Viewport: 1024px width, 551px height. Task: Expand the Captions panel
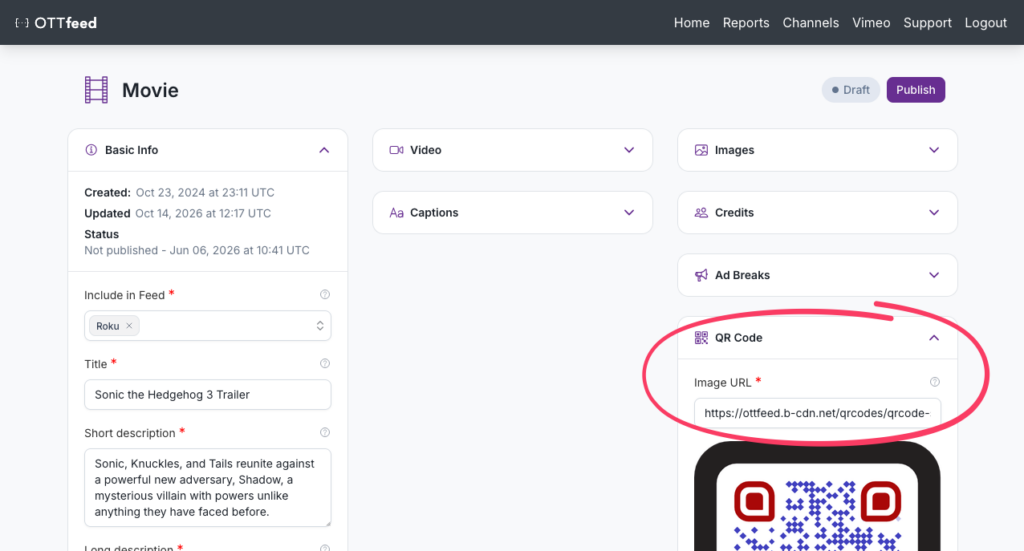point(629,213)
